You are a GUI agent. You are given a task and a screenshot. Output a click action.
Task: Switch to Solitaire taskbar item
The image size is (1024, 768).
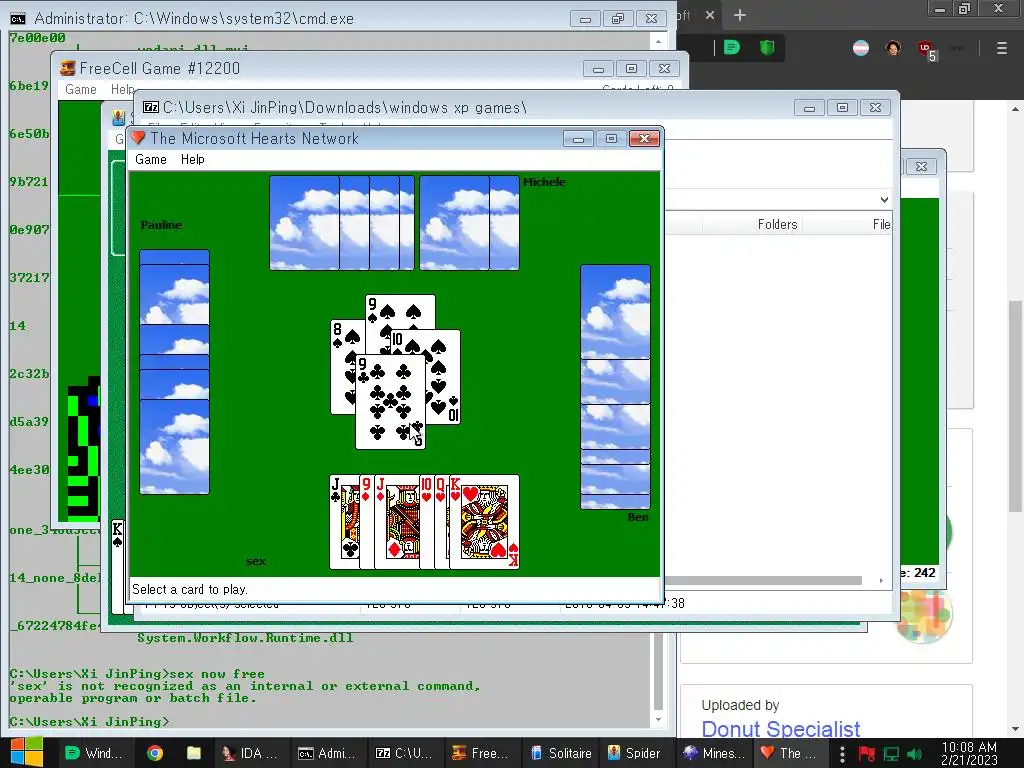tap(560, 753)
